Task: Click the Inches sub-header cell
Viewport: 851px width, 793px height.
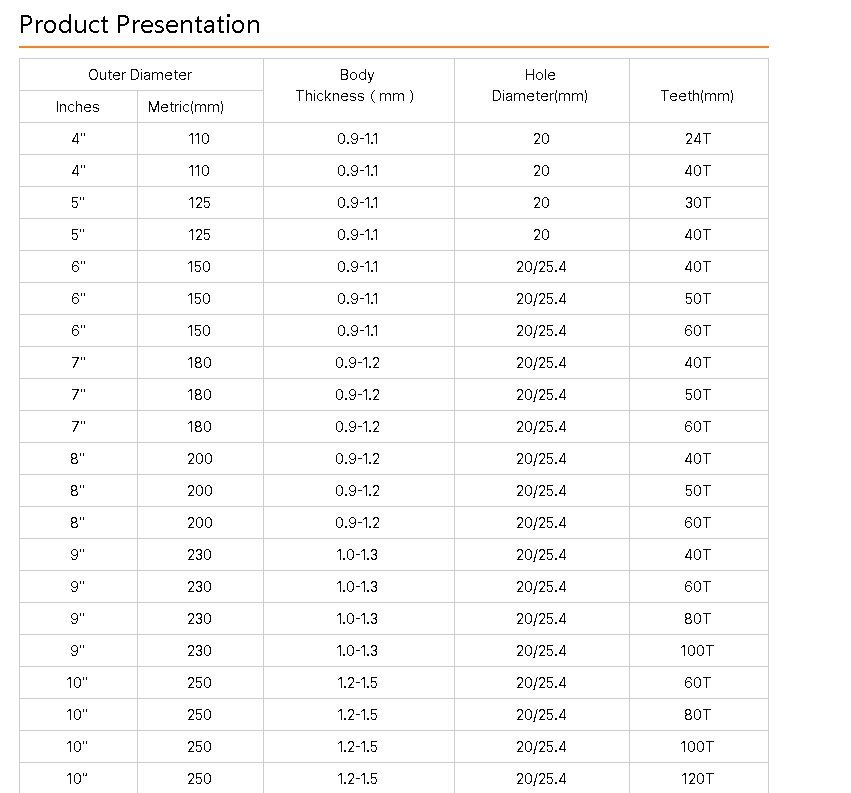Action: click(x=78, y=107)
